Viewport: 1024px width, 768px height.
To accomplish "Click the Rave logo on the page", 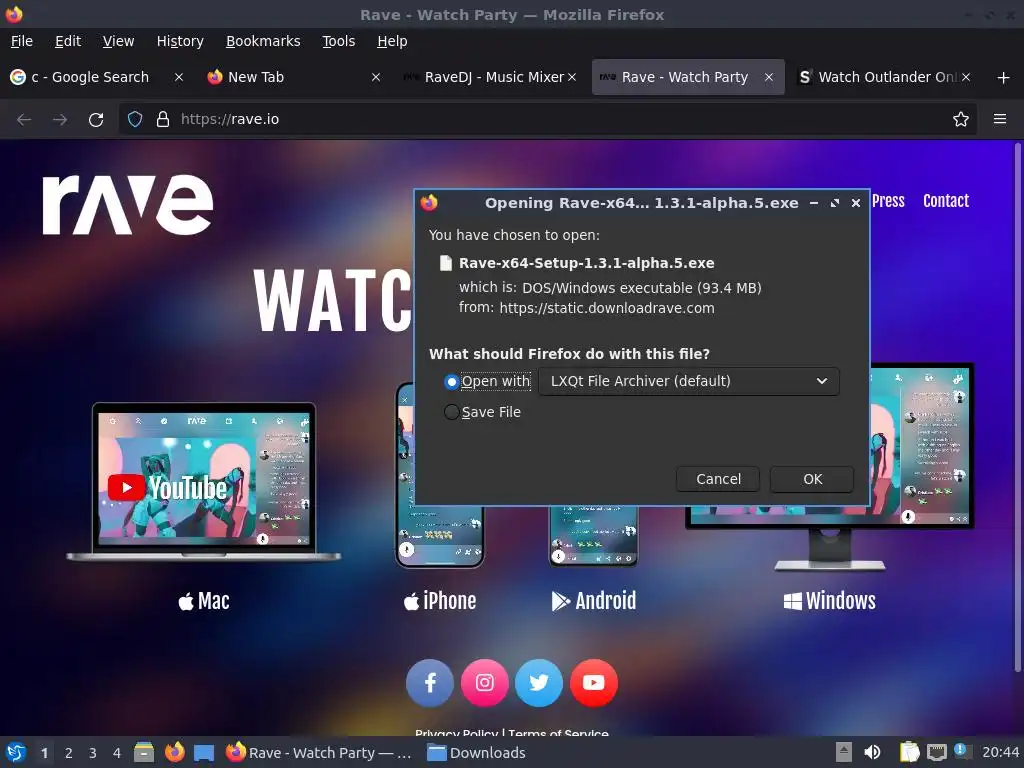I will click(128, 204).
